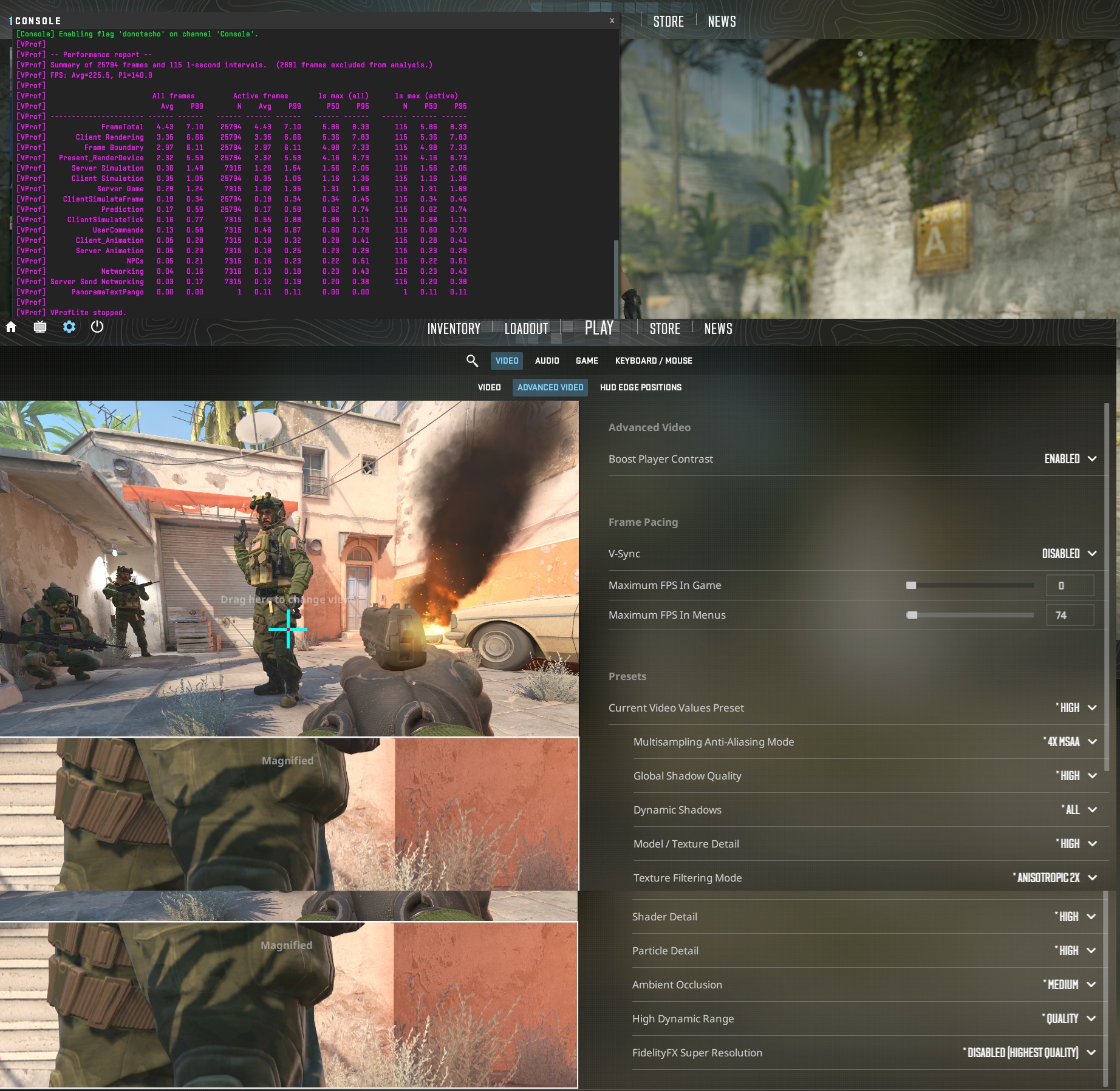Click the Maximum FPS In Game value field
The height and width of the screenshot is (1091, 1120).
click(x=1070, y=585)
